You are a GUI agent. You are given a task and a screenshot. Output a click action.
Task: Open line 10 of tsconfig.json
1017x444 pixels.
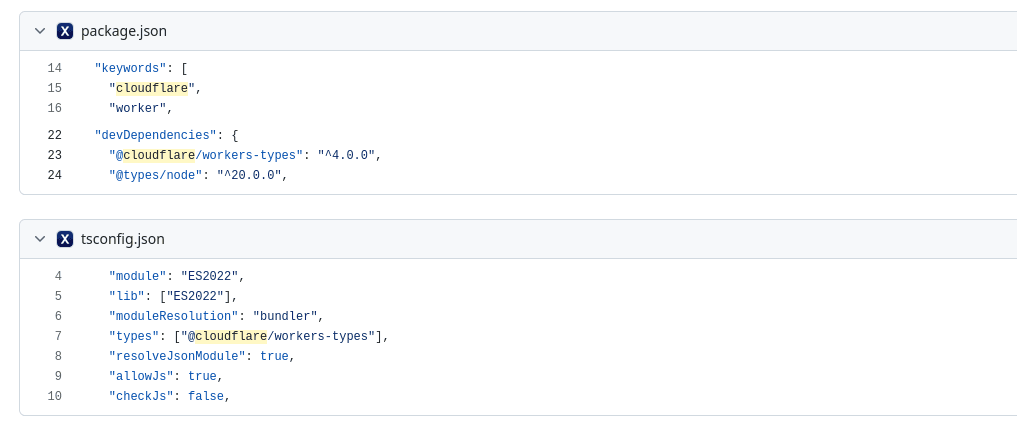(x=54, y=396)
